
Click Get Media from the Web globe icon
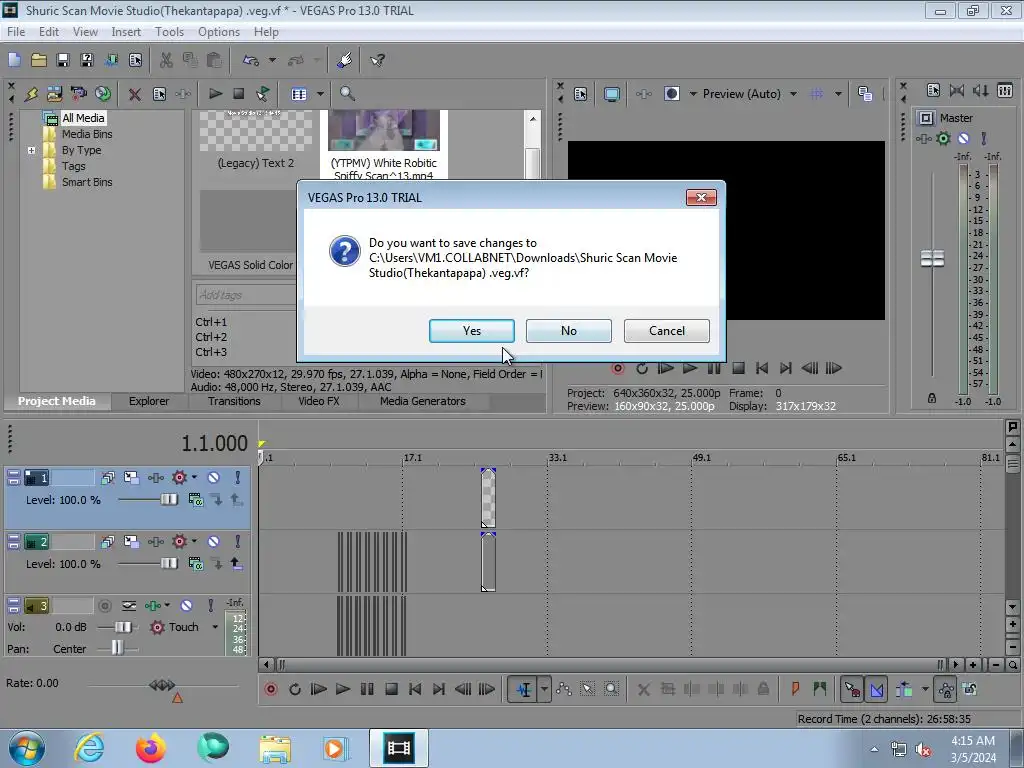[x=103, y=94]
